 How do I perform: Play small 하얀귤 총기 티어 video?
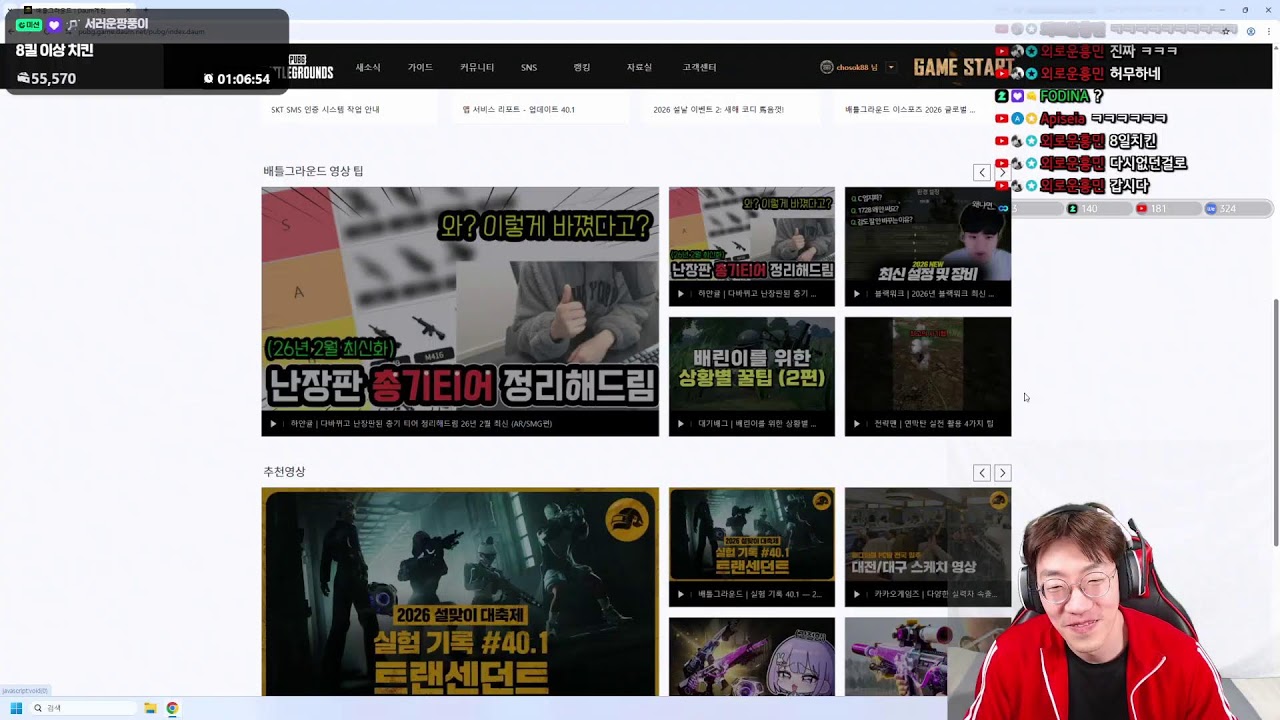coord(681,294)
